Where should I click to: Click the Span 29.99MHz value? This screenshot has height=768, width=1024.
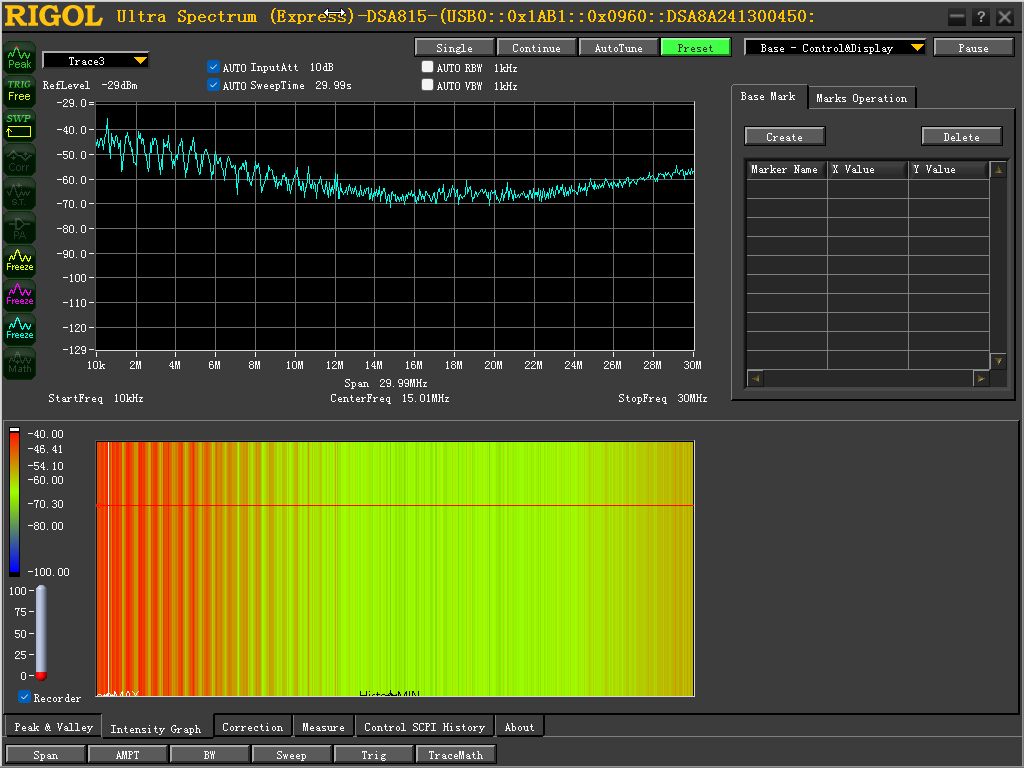[x=403, y=383]
